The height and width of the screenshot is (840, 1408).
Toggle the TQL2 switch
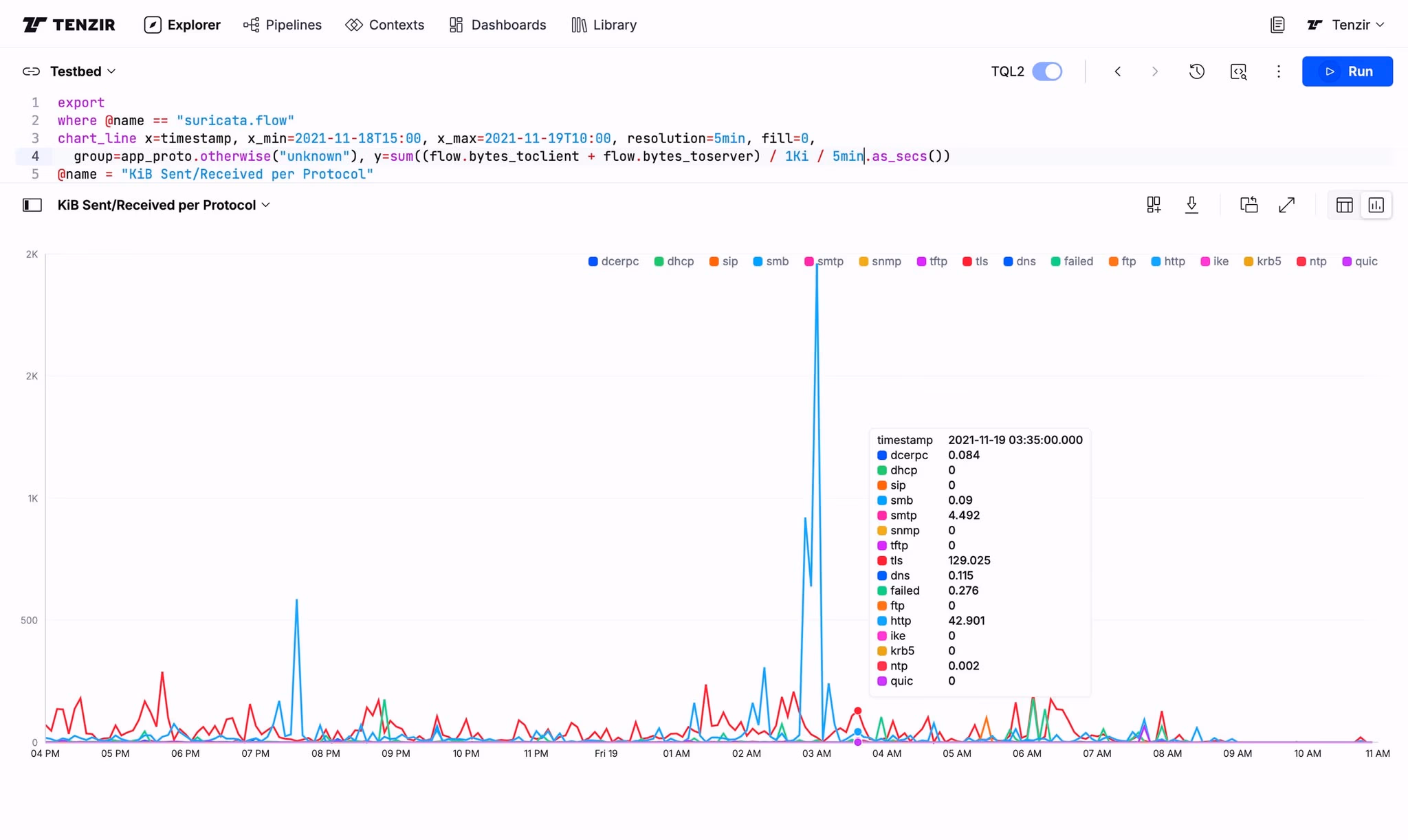tap(1047, 71)
